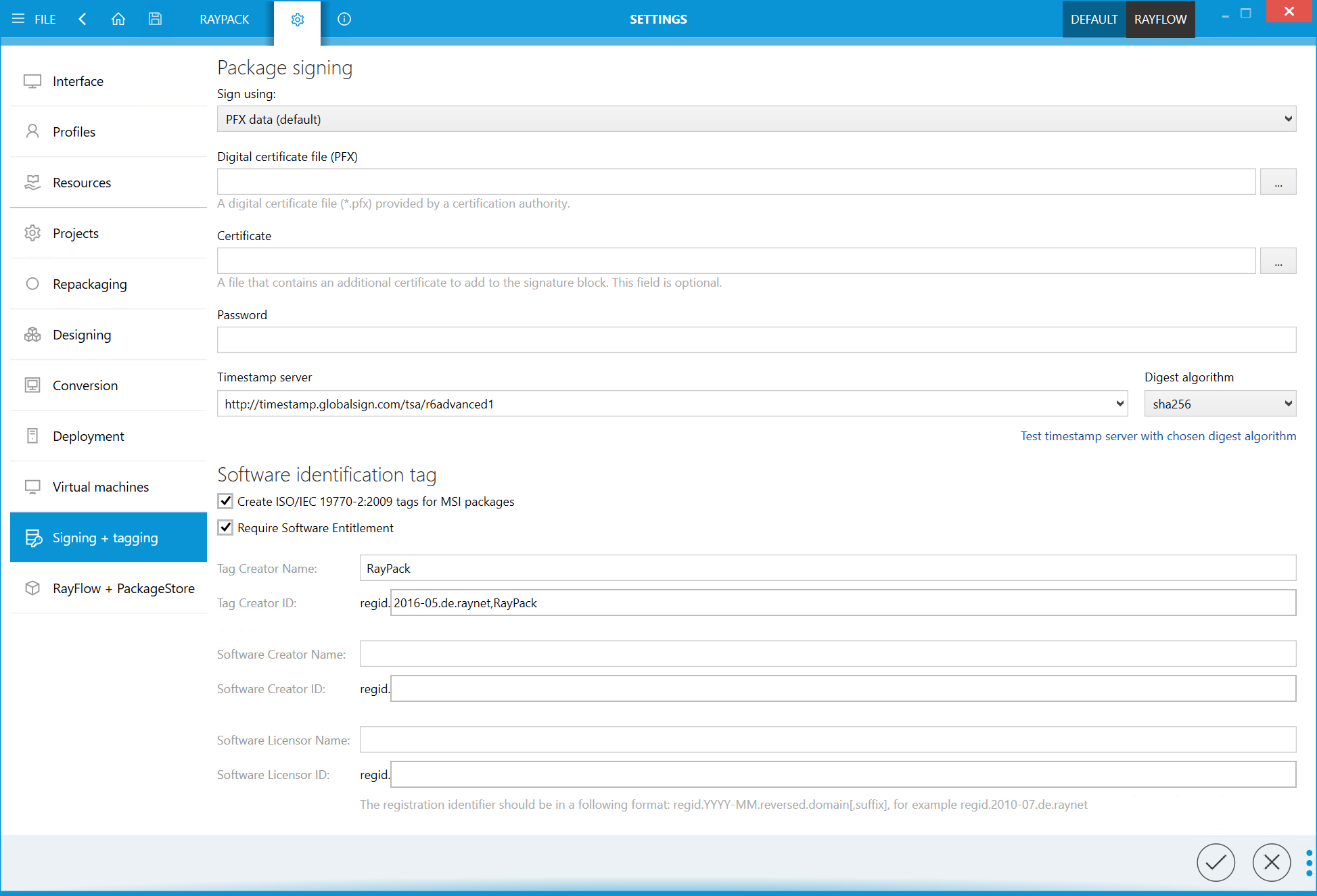
Task: Click the Profiles person icon
Action: tap(32, 132)
